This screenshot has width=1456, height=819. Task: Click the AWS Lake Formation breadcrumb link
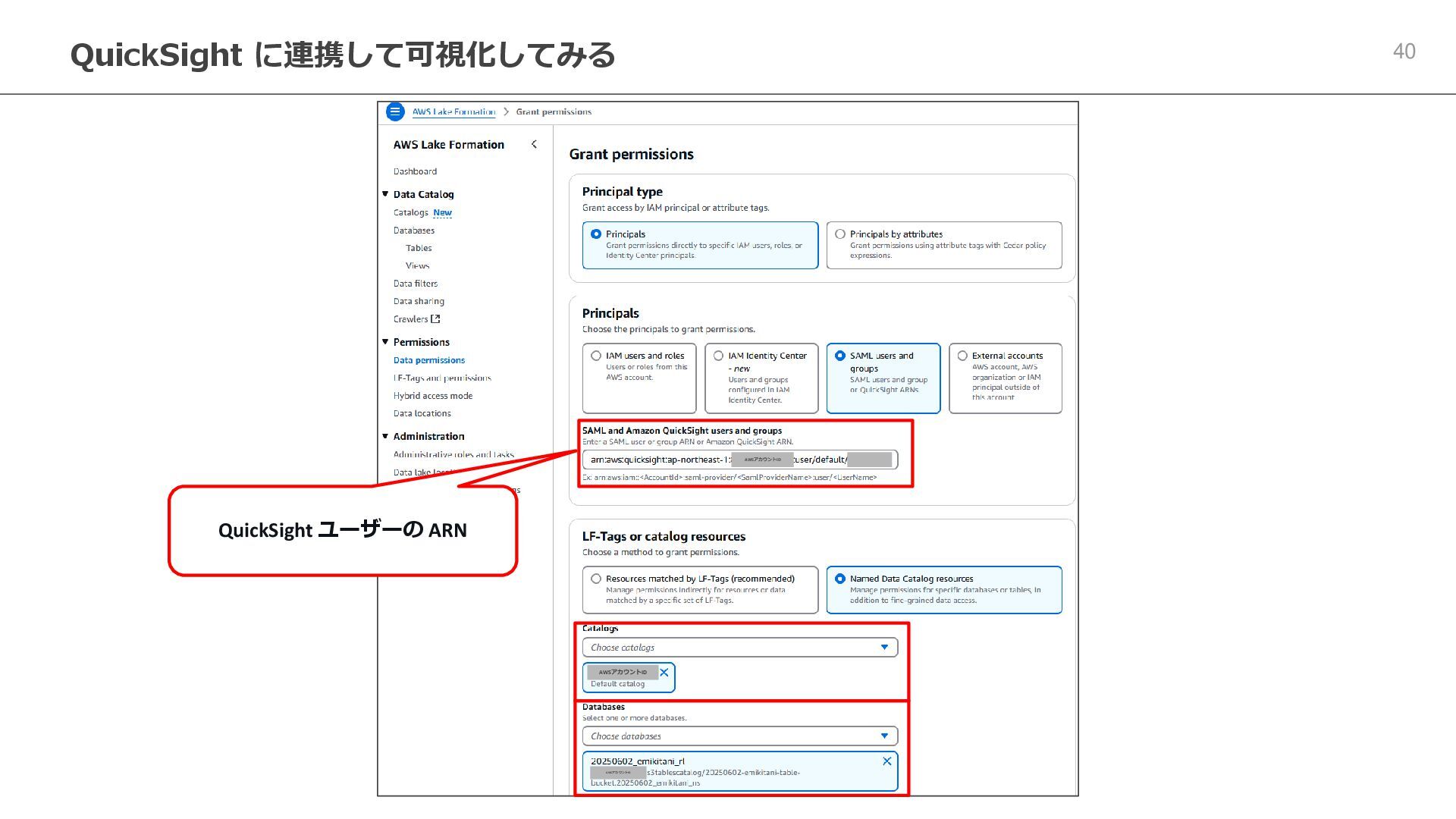(453, 112)
